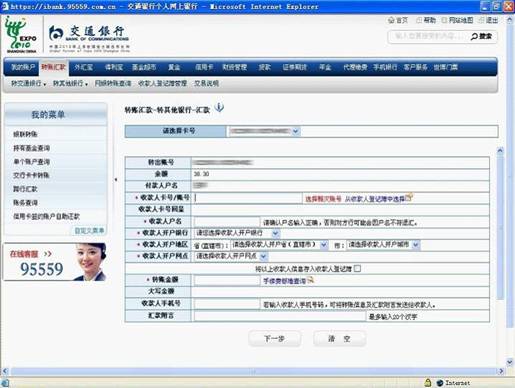Click the Internet zone globe icon
Image resolution: width=515 pixels, height=388 pixels.
tap(440, 383)
